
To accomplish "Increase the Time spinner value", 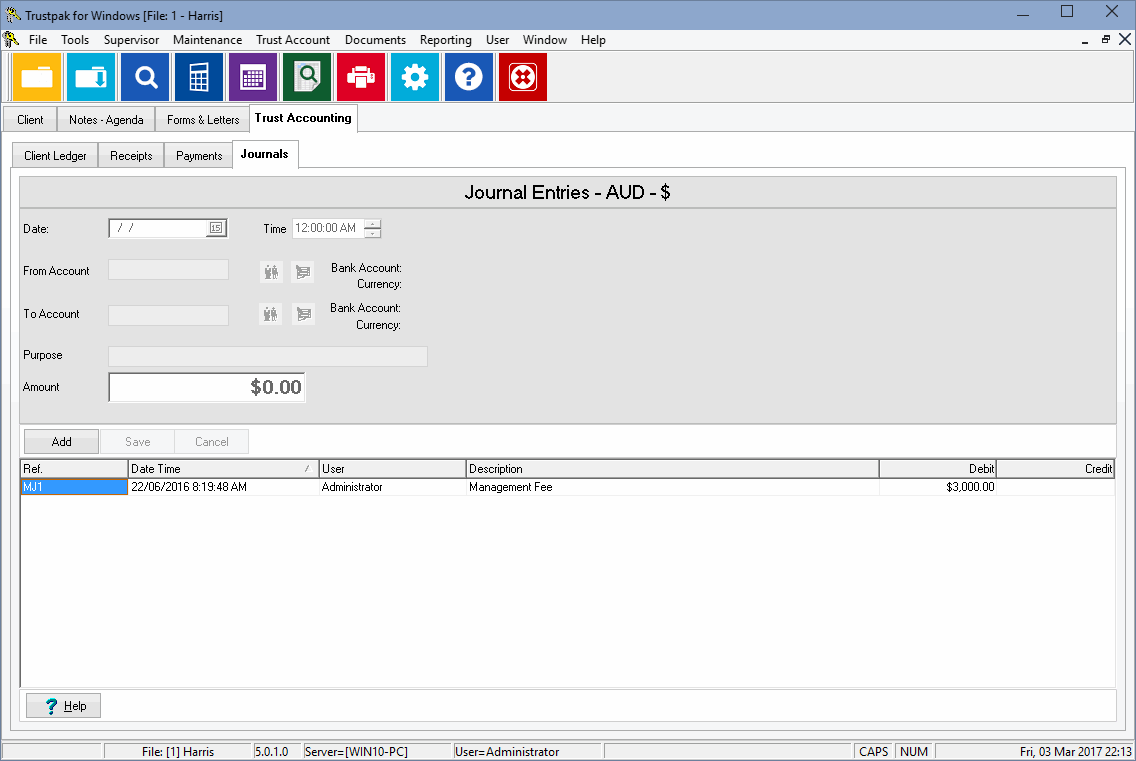I will (x=372, y=224).
